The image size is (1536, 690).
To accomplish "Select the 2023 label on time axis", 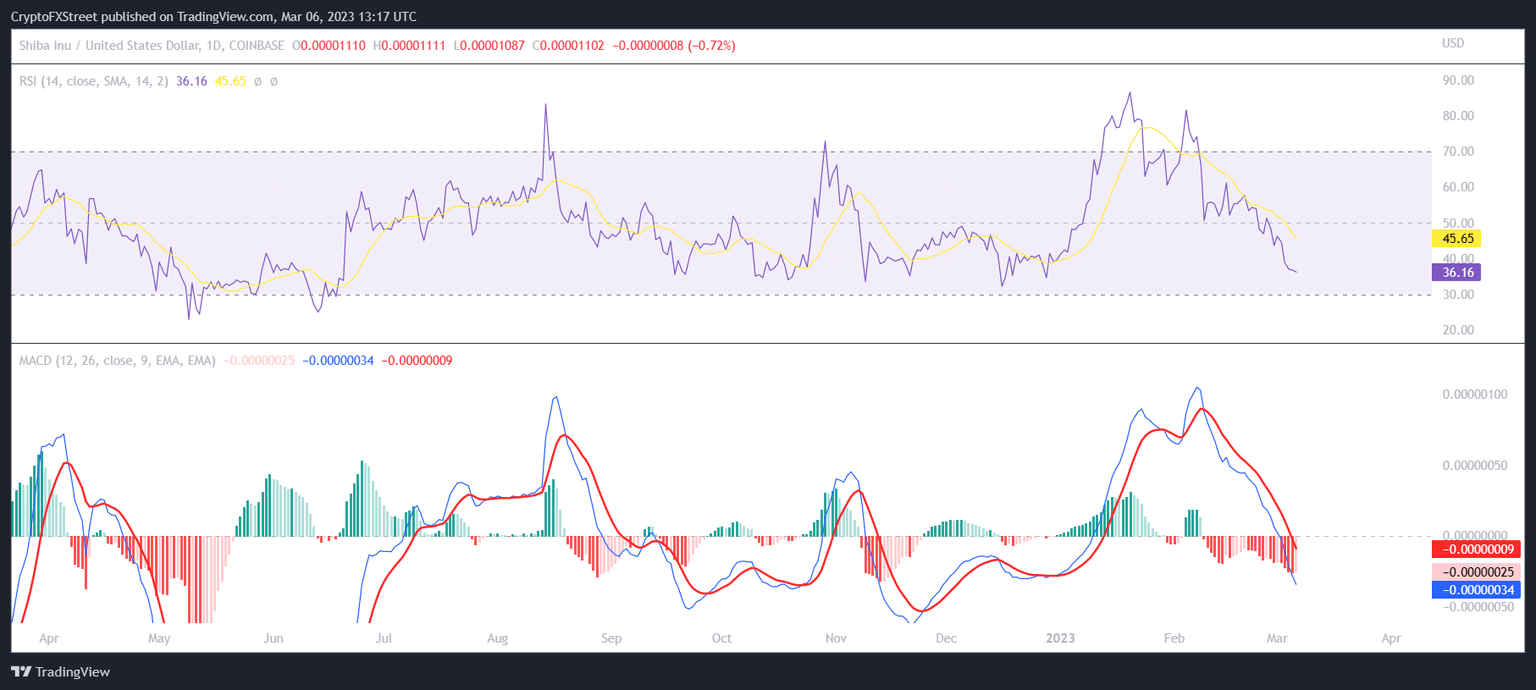I will tap(1061, 638).
